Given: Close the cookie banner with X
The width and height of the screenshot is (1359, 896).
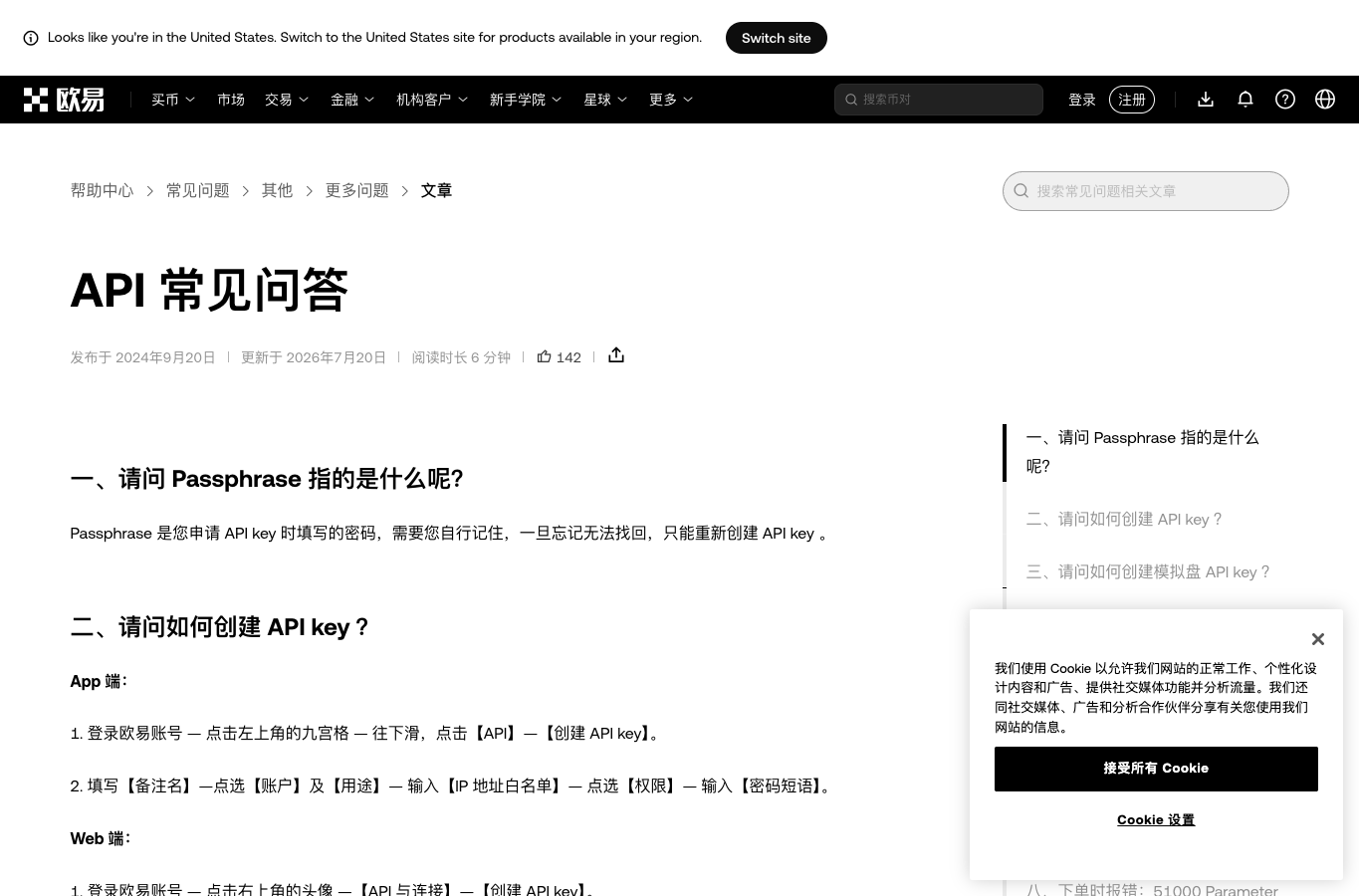Looking at the screenshot, I should pyautogui.click(x=1318, y=639).
